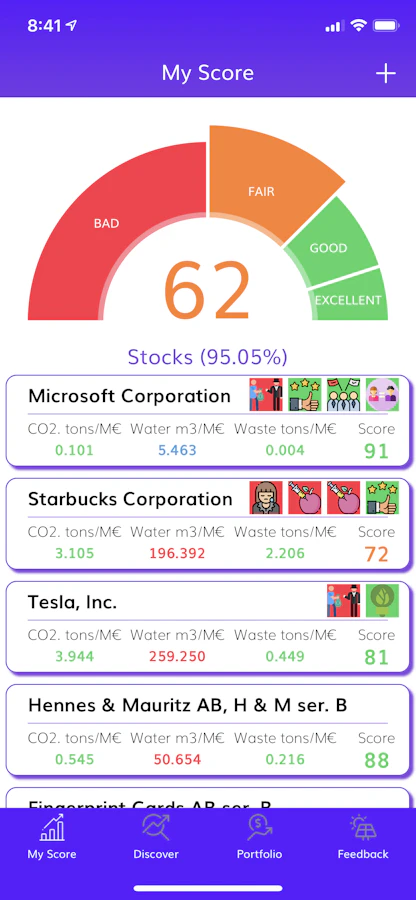Viewport: 416px width, 900px height.
Task: Tap Starbucks' first syringe apple badge
Action: [304, 498]
